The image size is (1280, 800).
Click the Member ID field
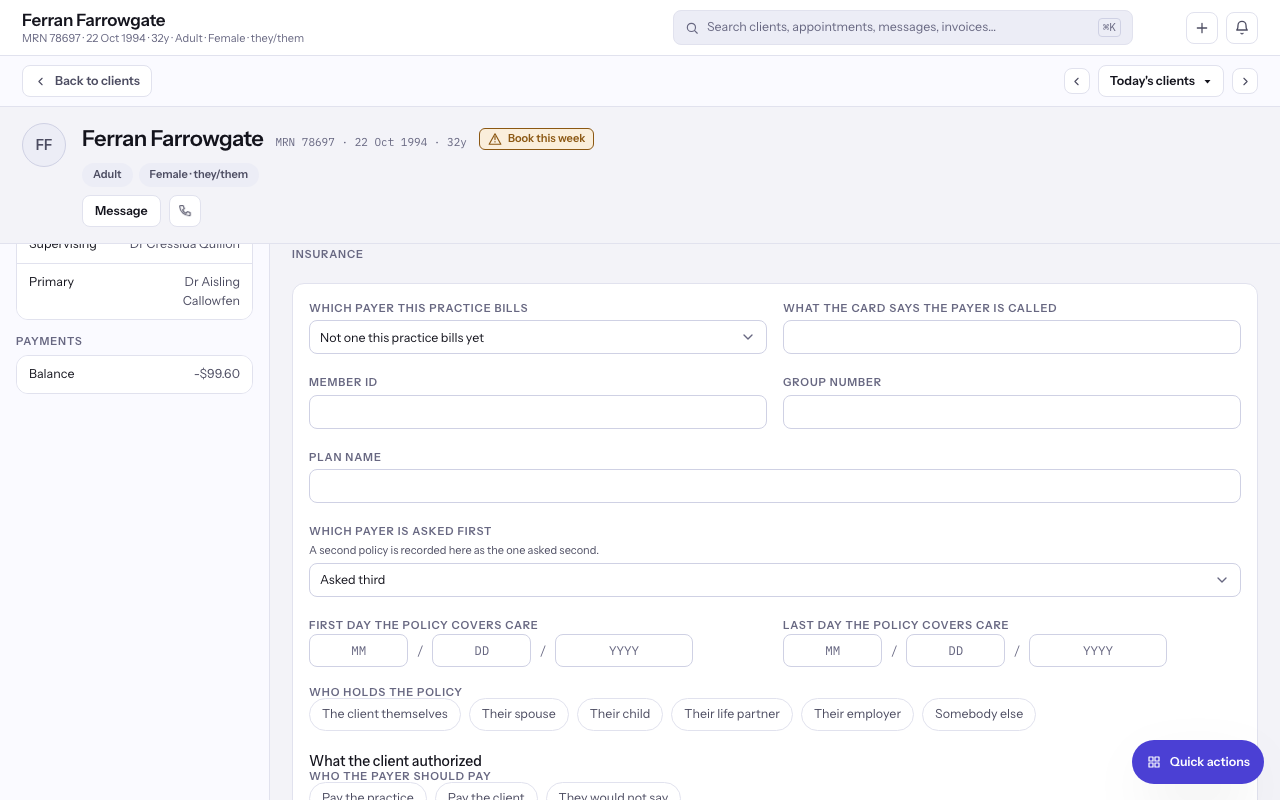538,412
